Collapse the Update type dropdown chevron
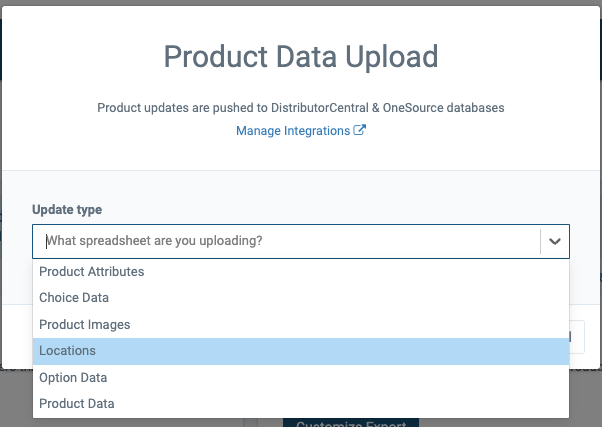Screen dimensions: 602x427 pos(554,241)
